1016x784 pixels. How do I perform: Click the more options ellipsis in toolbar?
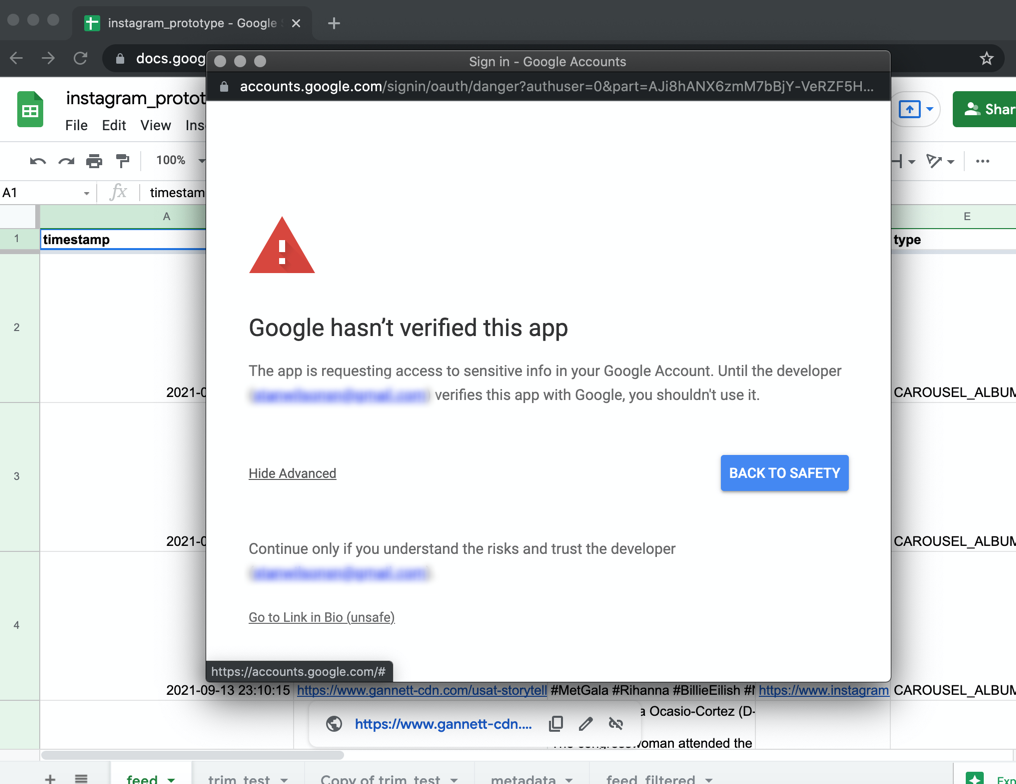pos(983,161)
